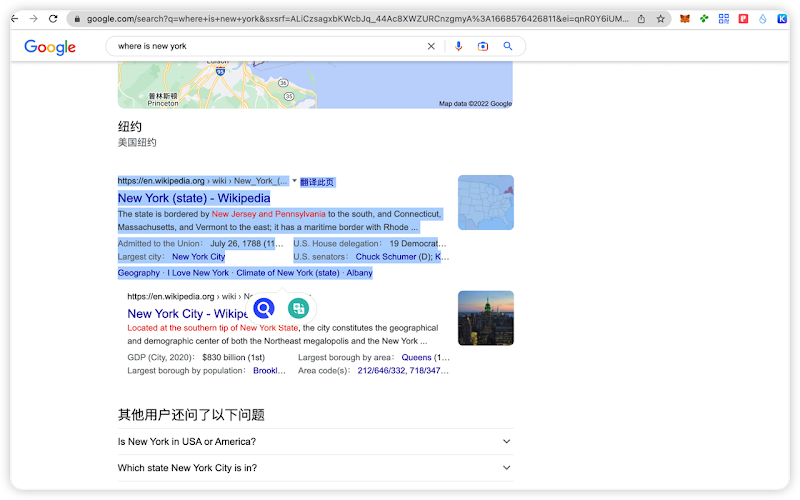This screenshot has height=500, width=800.
Task: Submit search with magnifier icon
Action: coord(508,46)
